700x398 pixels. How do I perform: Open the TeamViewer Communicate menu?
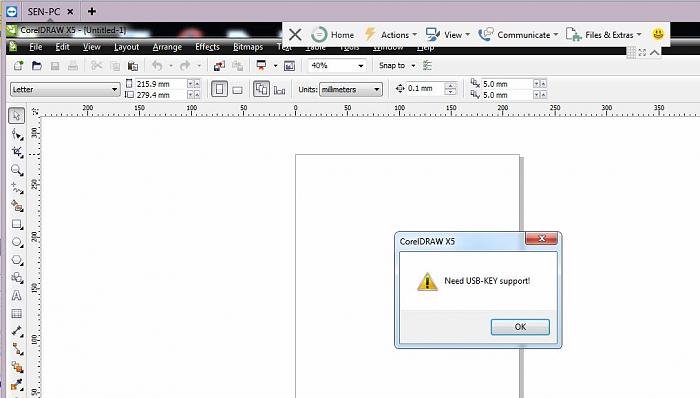(518, 34)
